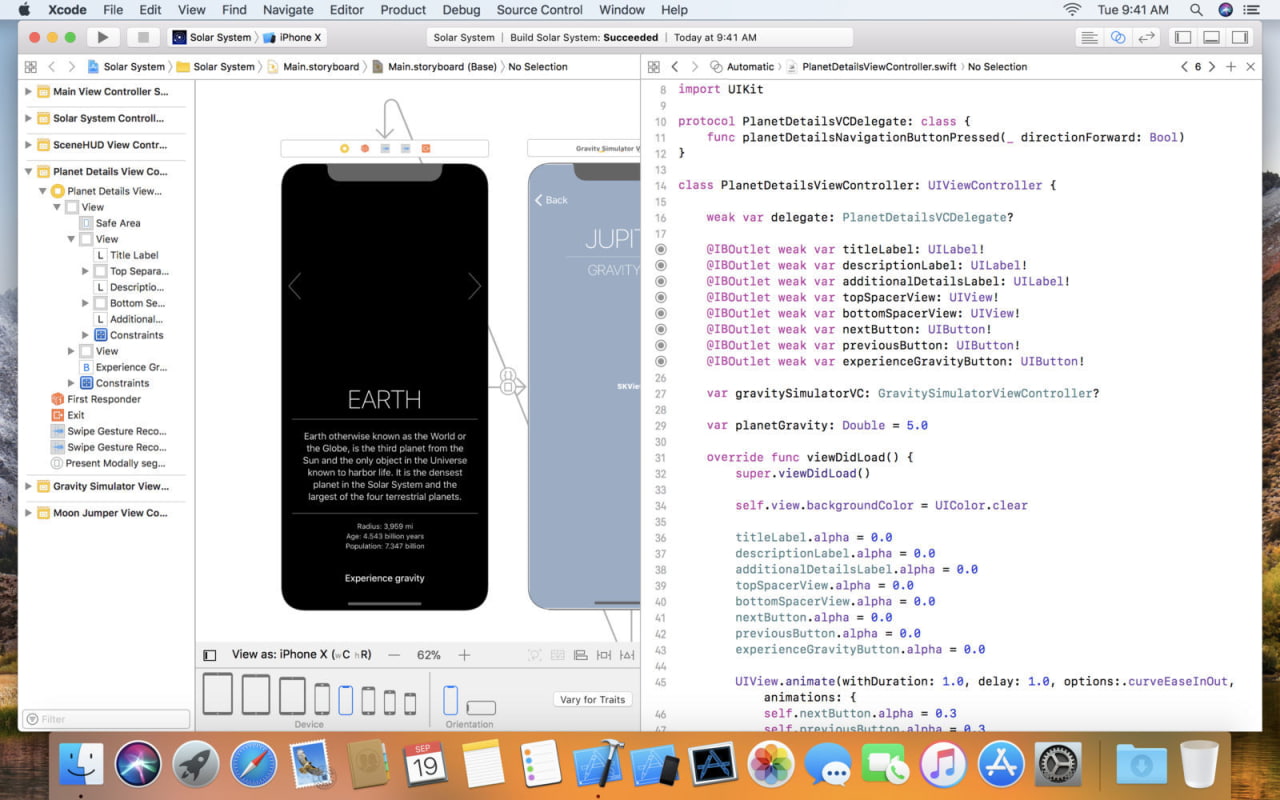Toggle the Navigator panel visibility

1183,37
